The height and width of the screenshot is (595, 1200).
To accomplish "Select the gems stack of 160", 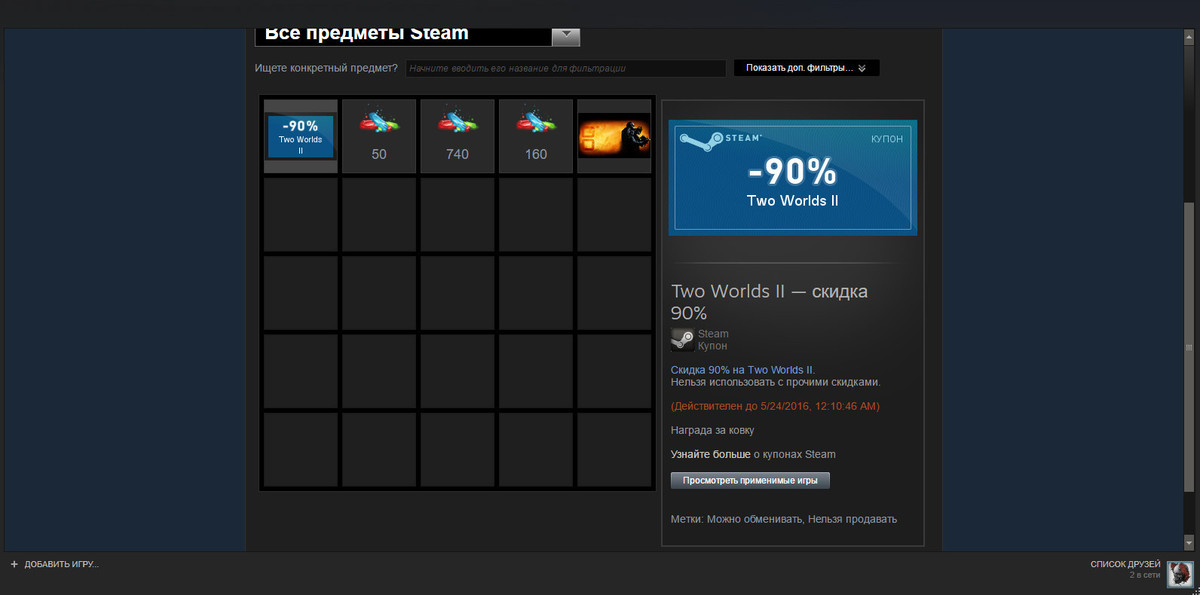I will pos(535,136).
